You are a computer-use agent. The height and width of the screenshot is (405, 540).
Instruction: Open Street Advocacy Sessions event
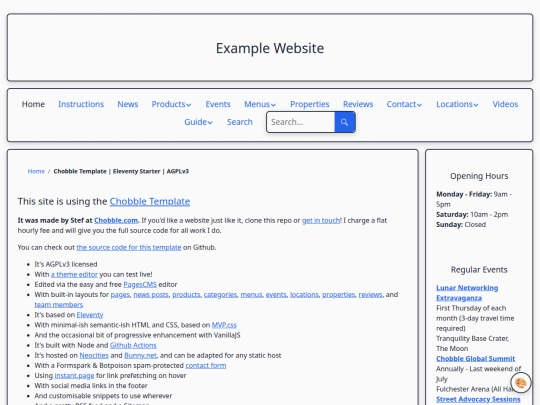478,399
